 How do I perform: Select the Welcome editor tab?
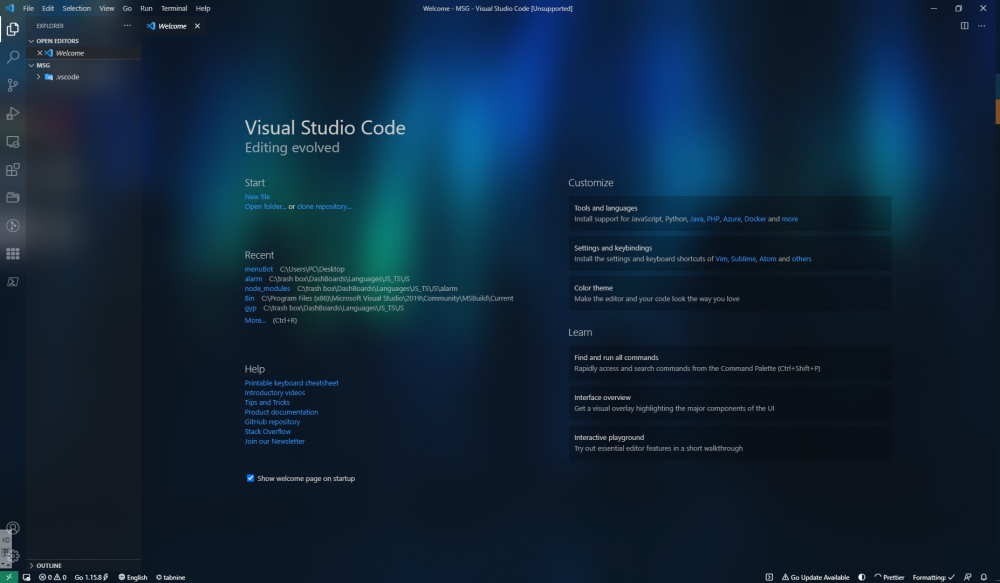click(172, 26)
